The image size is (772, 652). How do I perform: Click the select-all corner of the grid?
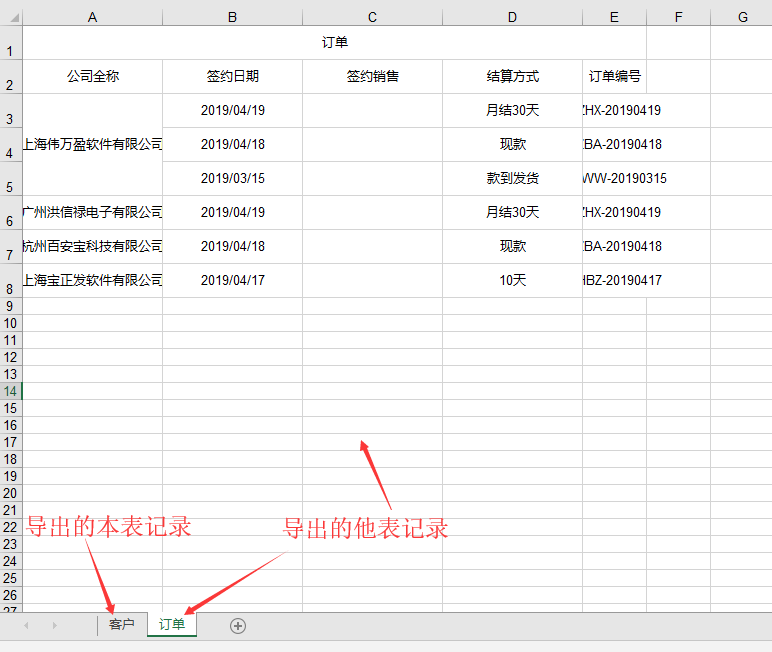click(x=11, y=17)
